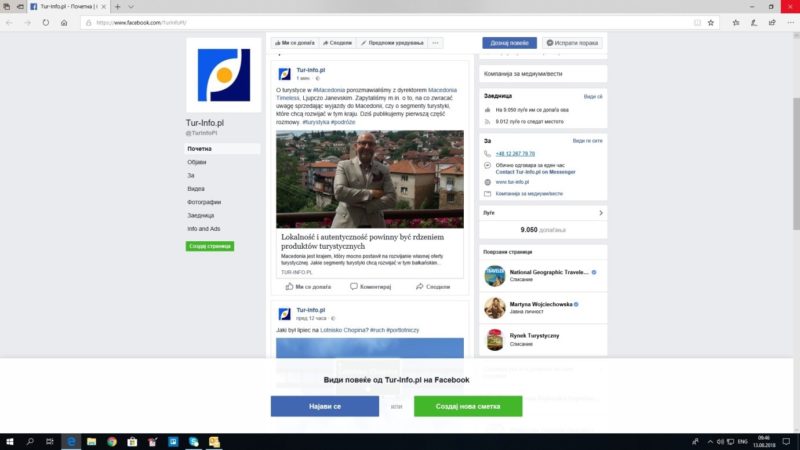Screen dimensions: 800x450
Task: Select За in the page sidebar
Action: click(191, 175)
